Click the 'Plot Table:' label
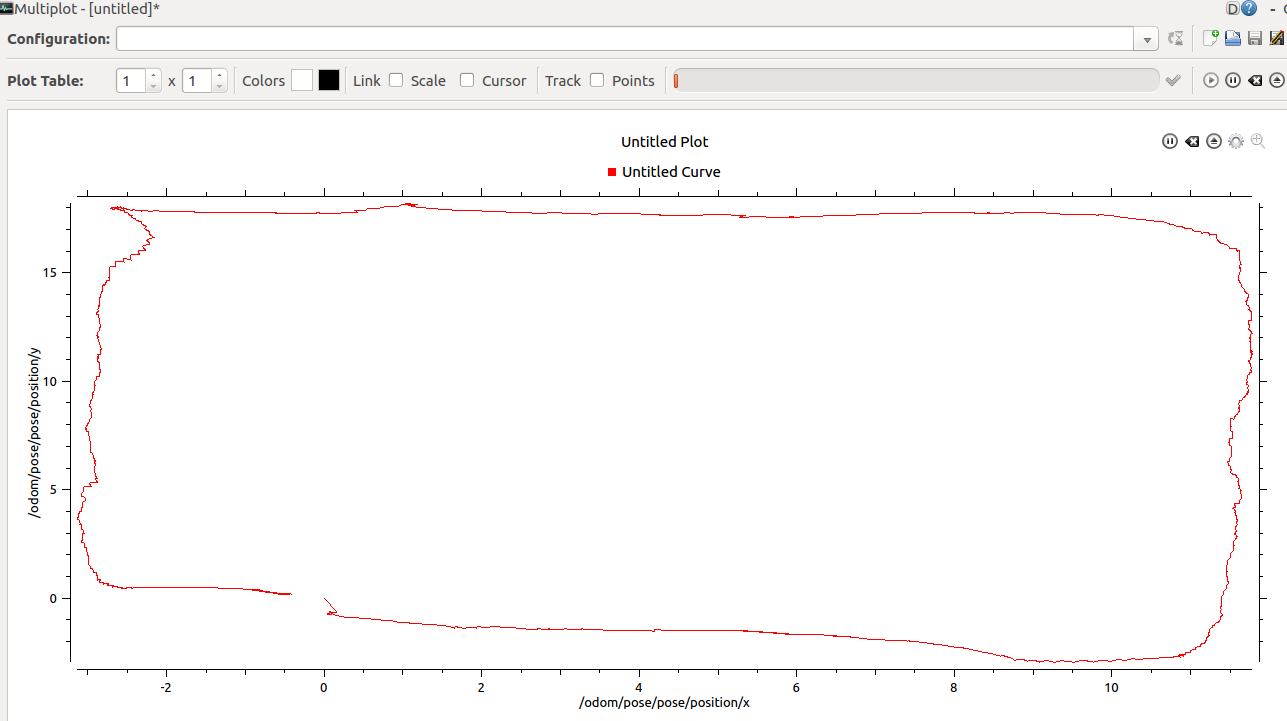The width and height of the screenshot is (1287, 721). (46, 81)
